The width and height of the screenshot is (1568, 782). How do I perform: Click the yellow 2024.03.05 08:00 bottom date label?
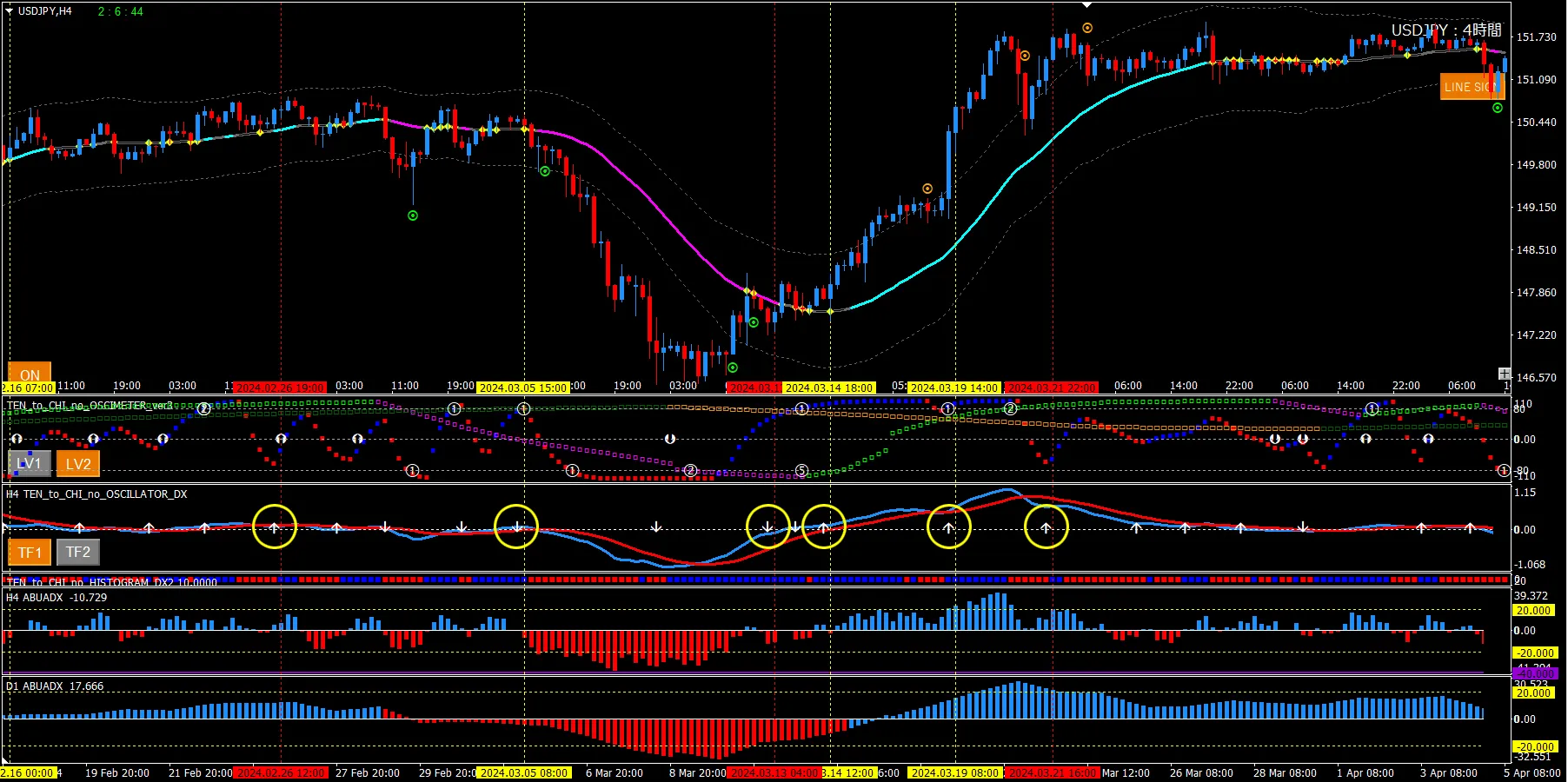pyautogui.click(x=524, y=772)
